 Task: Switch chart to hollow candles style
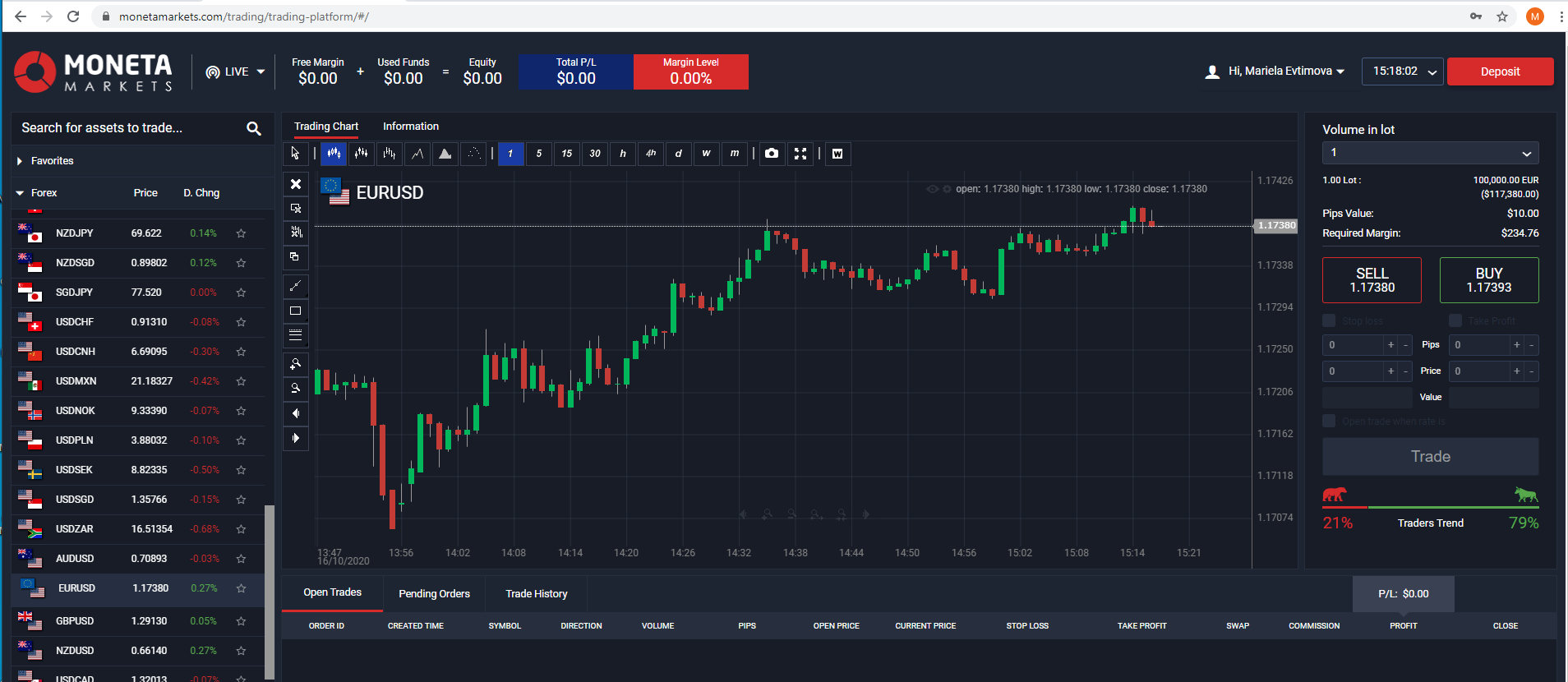[x=362, y=154]
